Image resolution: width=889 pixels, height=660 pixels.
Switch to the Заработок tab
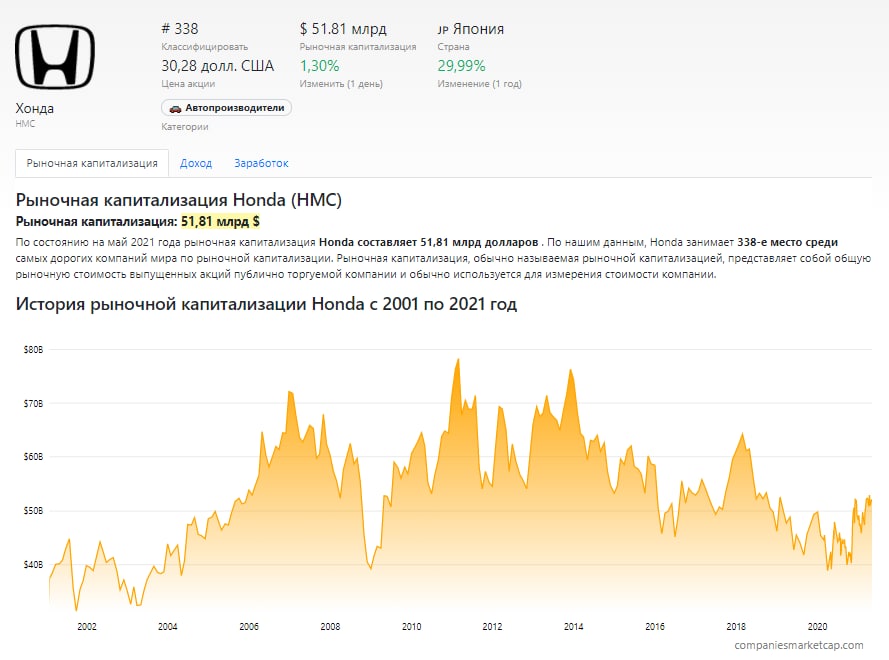click(261, 163)
